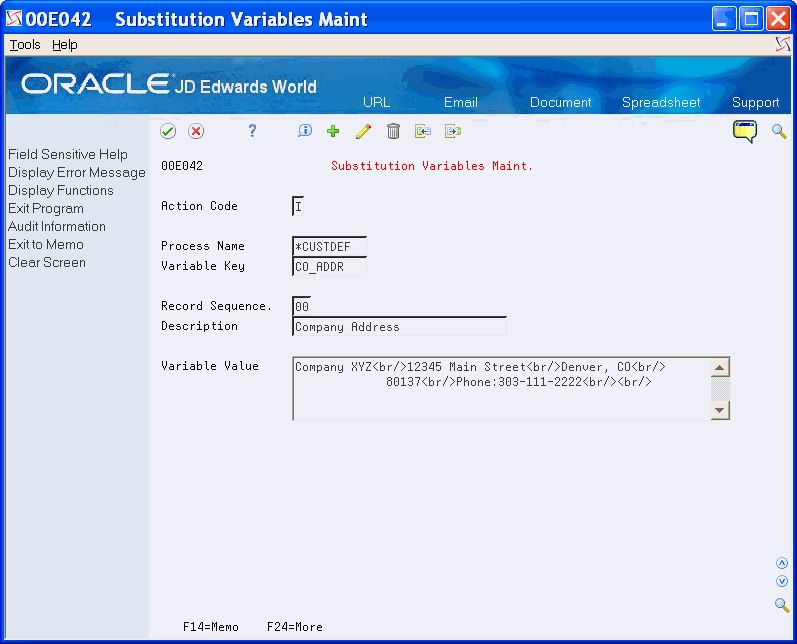Click F24=More function key text
This screenshot has width=797, height=644.
pos(295,627)
